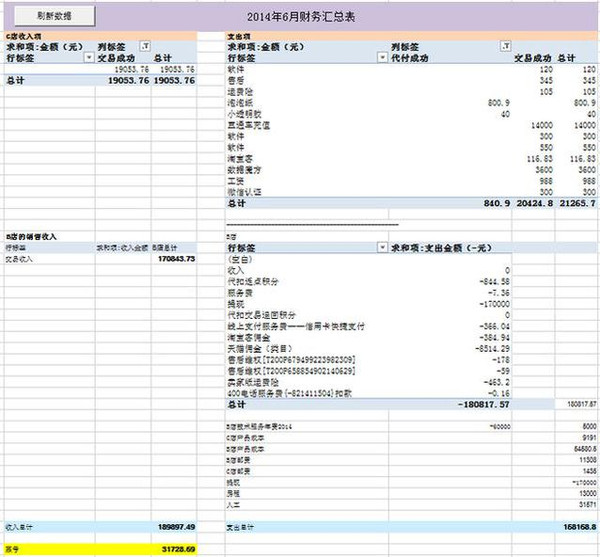Select the C店邮费 label
This screenshot has width=600, height=557.
[x=238, y=471]
